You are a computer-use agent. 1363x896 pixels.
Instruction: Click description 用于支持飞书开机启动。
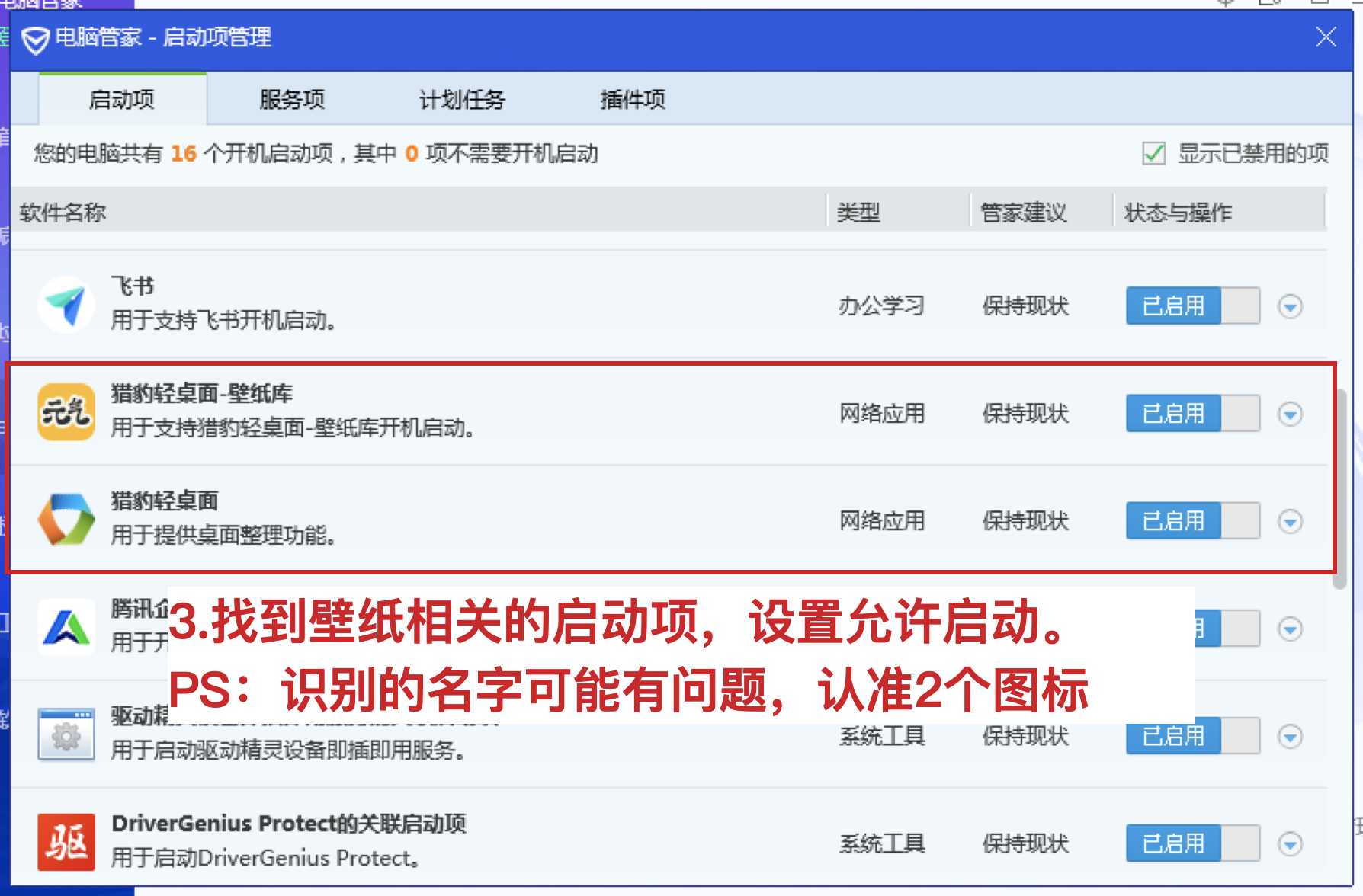(223, 320)
